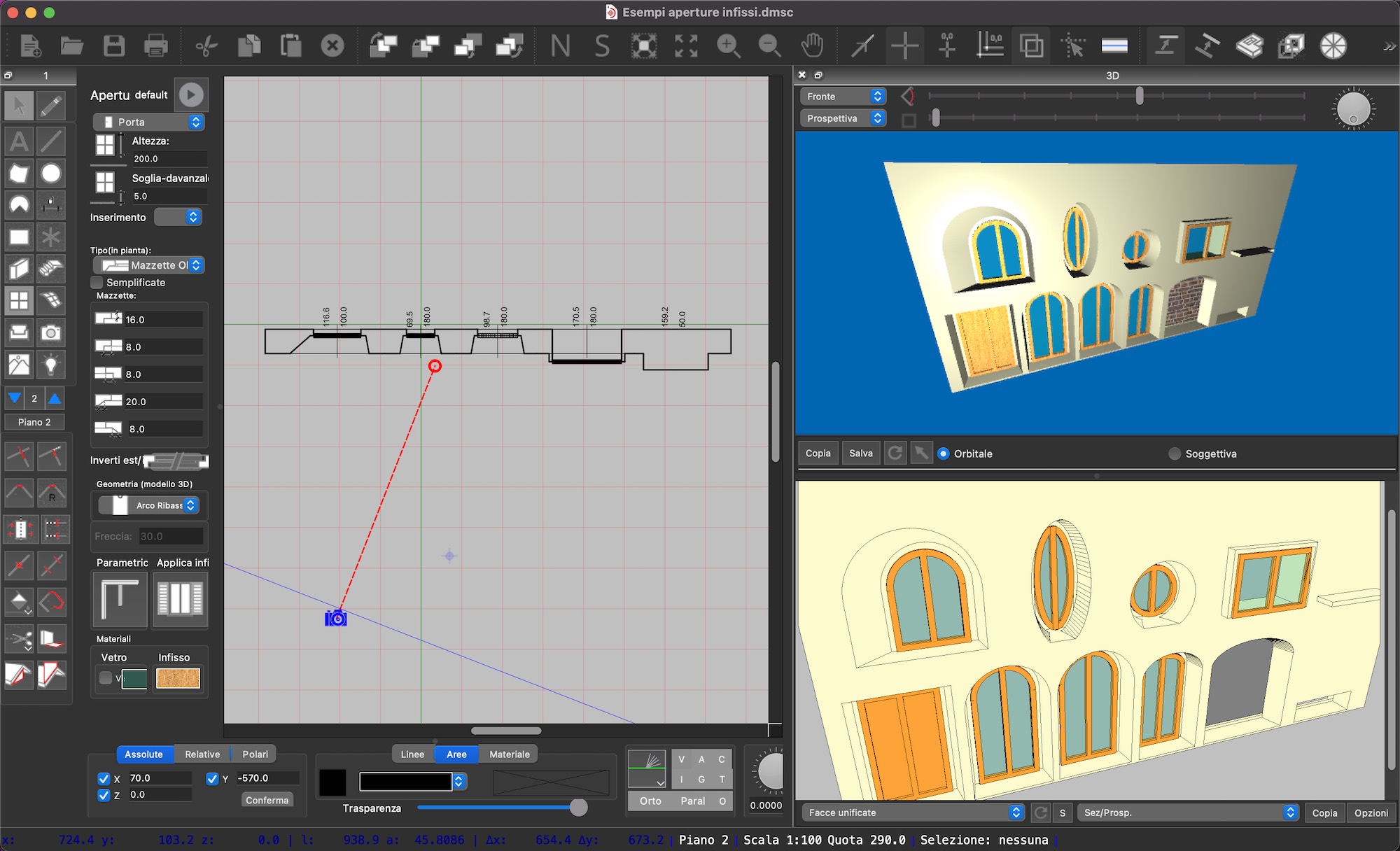Activate the Pan hand tool
This screenshot has height=851, width=1400.
[x=812, y=46]
